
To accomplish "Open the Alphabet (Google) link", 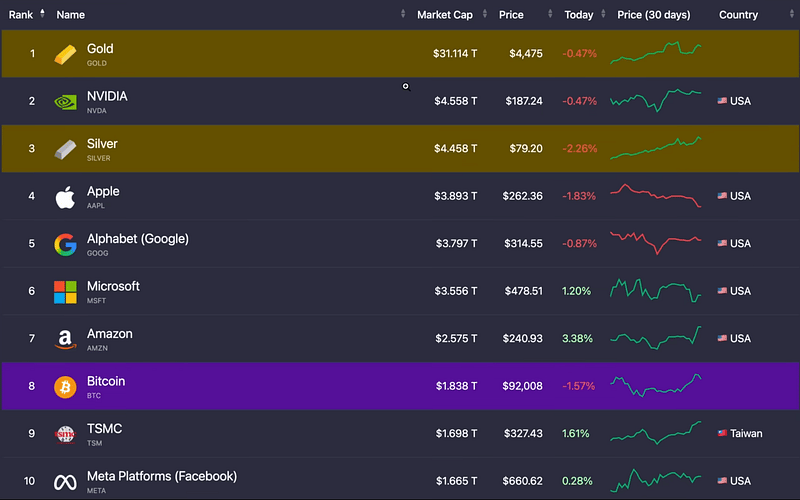I will pos(138,239).
